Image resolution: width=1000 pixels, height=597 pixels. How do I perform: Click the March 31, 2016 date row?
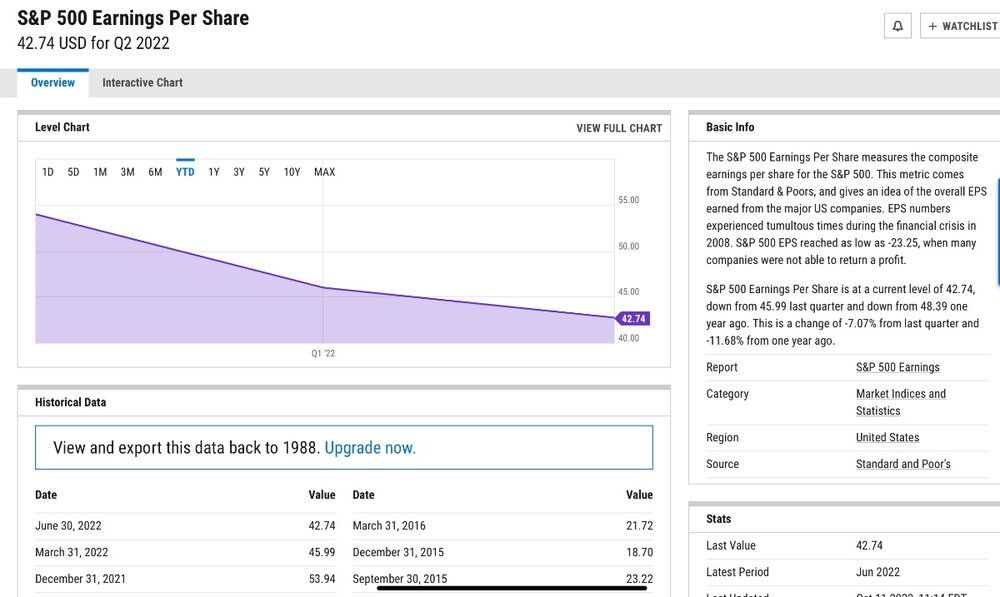(x=503, y=526)
